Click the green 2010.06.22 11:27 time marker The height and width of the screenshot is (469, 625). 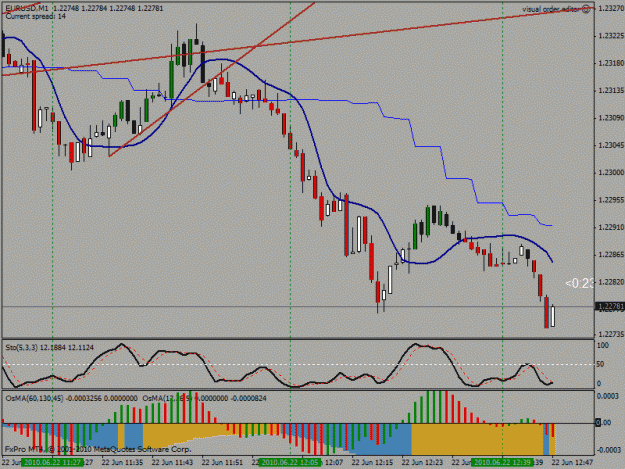coord(52,462)
